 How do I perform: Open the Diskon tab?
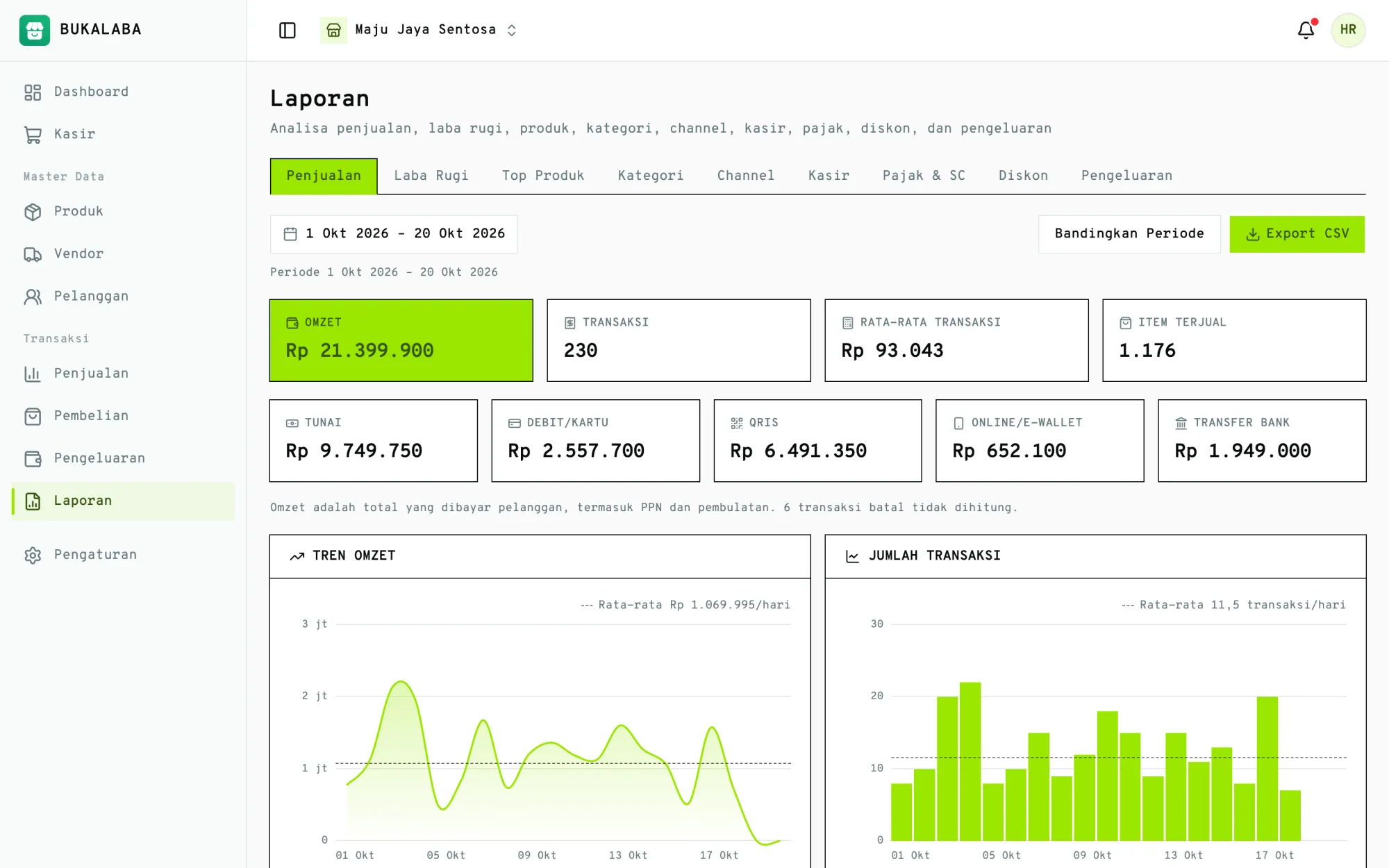(1023, 176)
